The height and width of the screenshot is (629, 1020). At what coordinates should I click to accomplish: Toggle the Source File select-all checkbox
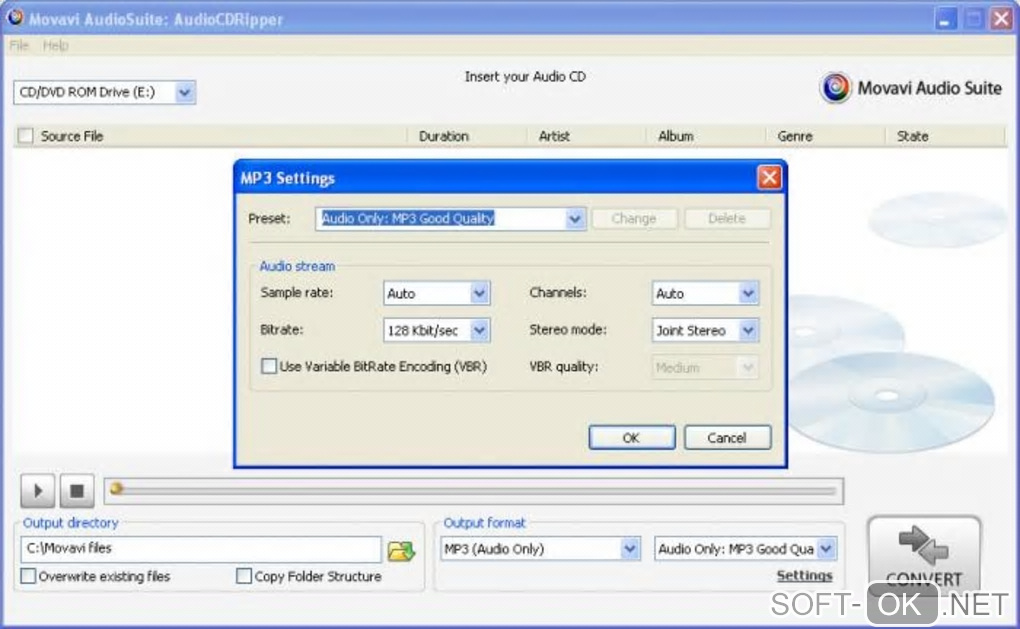click(25, 136)
